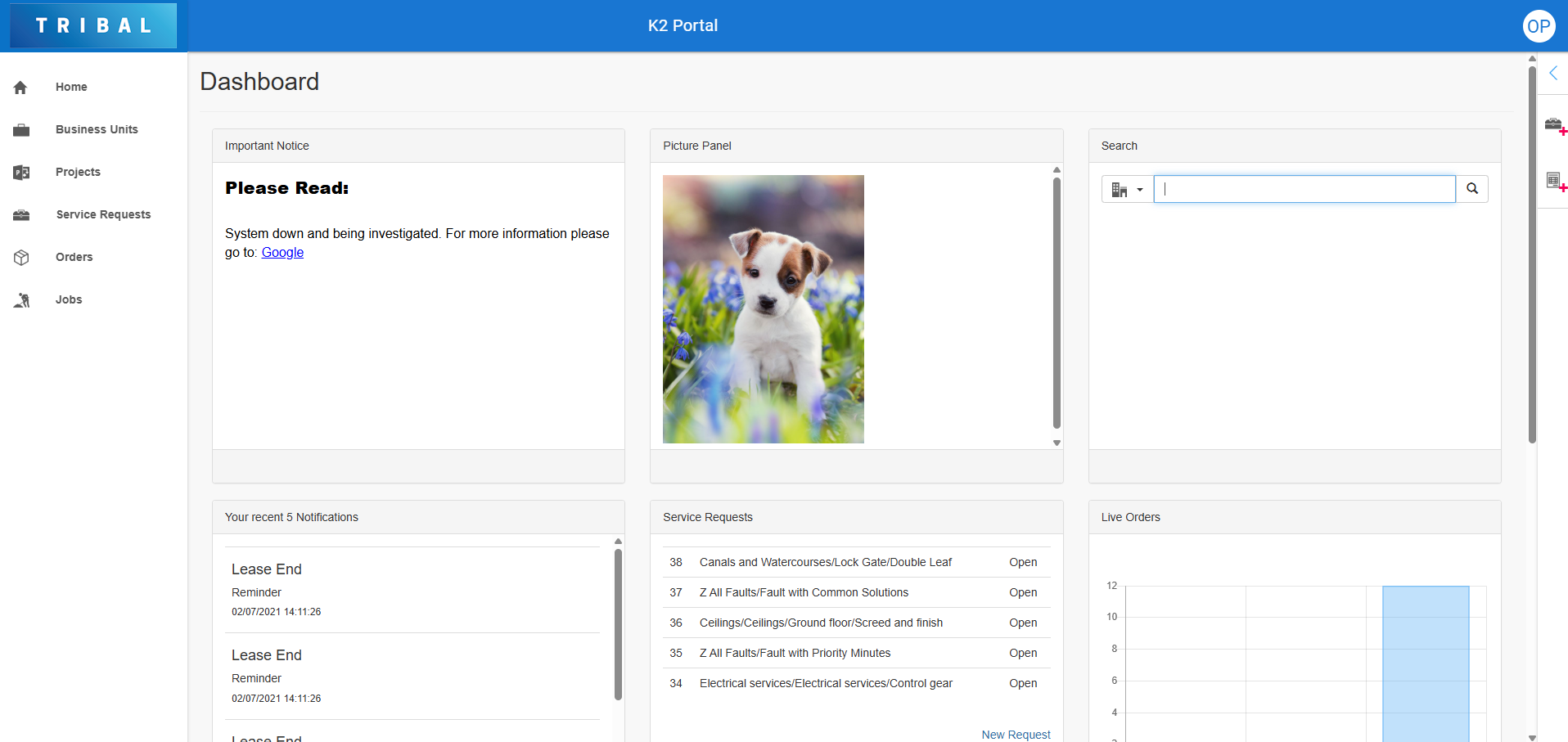Collapse the right side panel chevron

(x=1552, y=73)
